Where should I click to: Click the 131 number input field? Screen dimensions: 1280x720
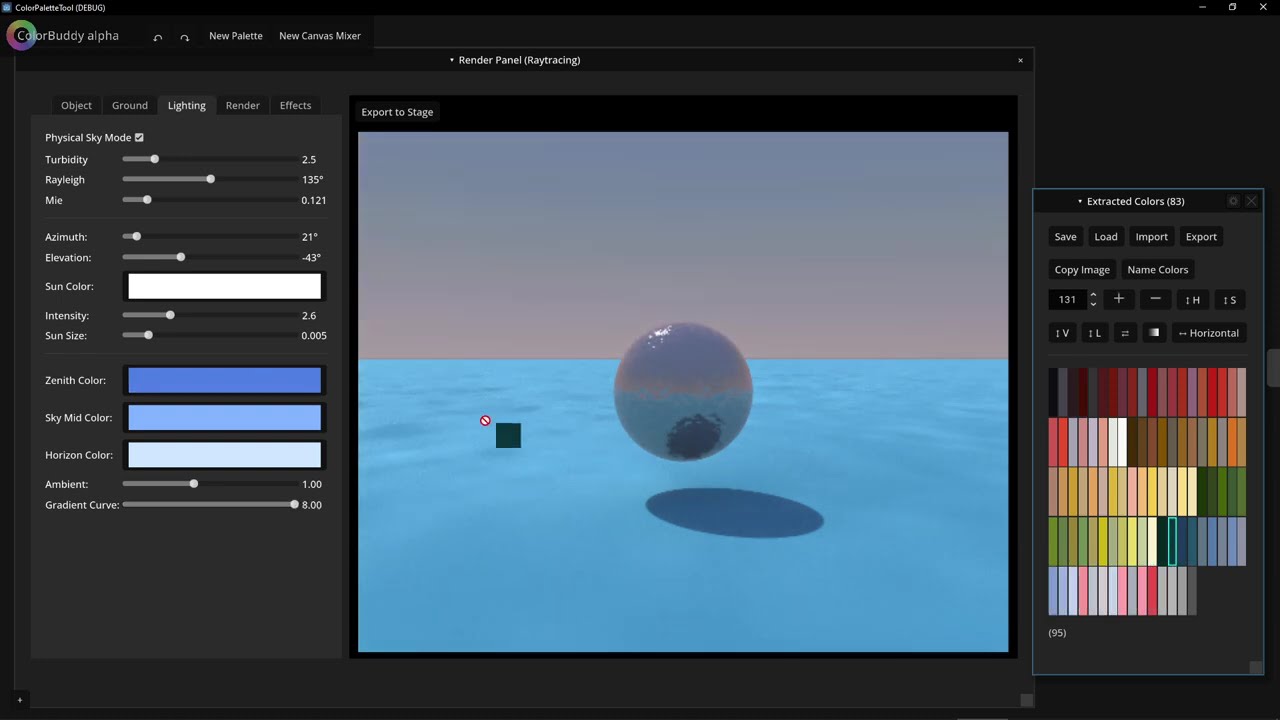coord(1068,300)
